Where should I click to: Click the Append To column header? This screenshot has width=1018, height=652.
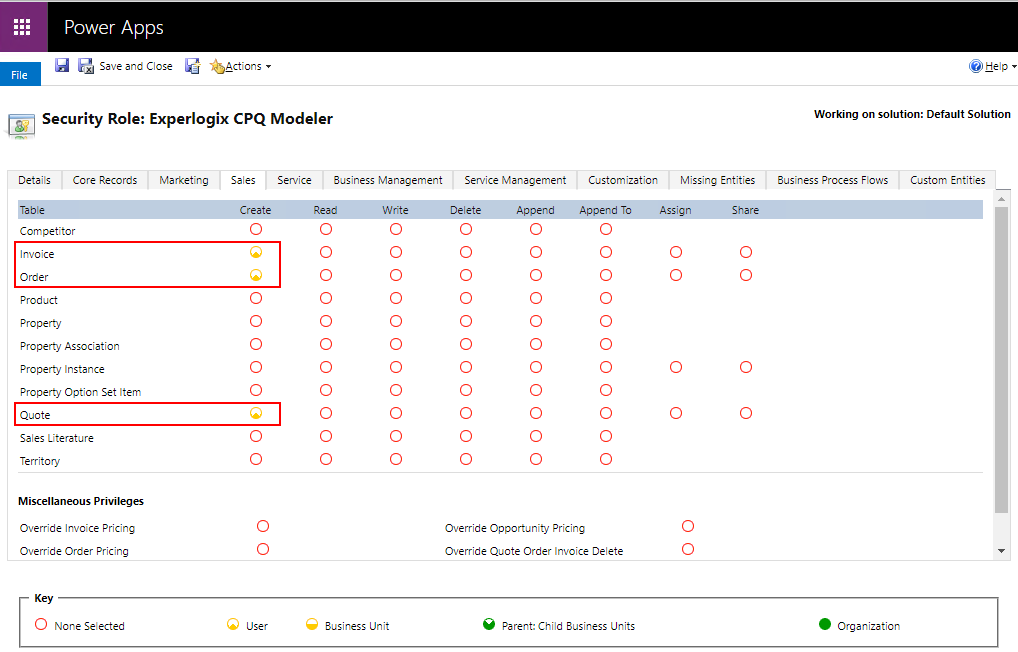click(605, 210)
